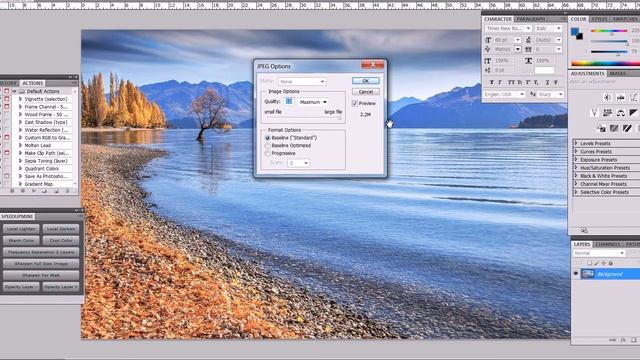Apply Faux Bold in Character panel
This screenshot has height=360, width=640.
click(x=492, y=82)
